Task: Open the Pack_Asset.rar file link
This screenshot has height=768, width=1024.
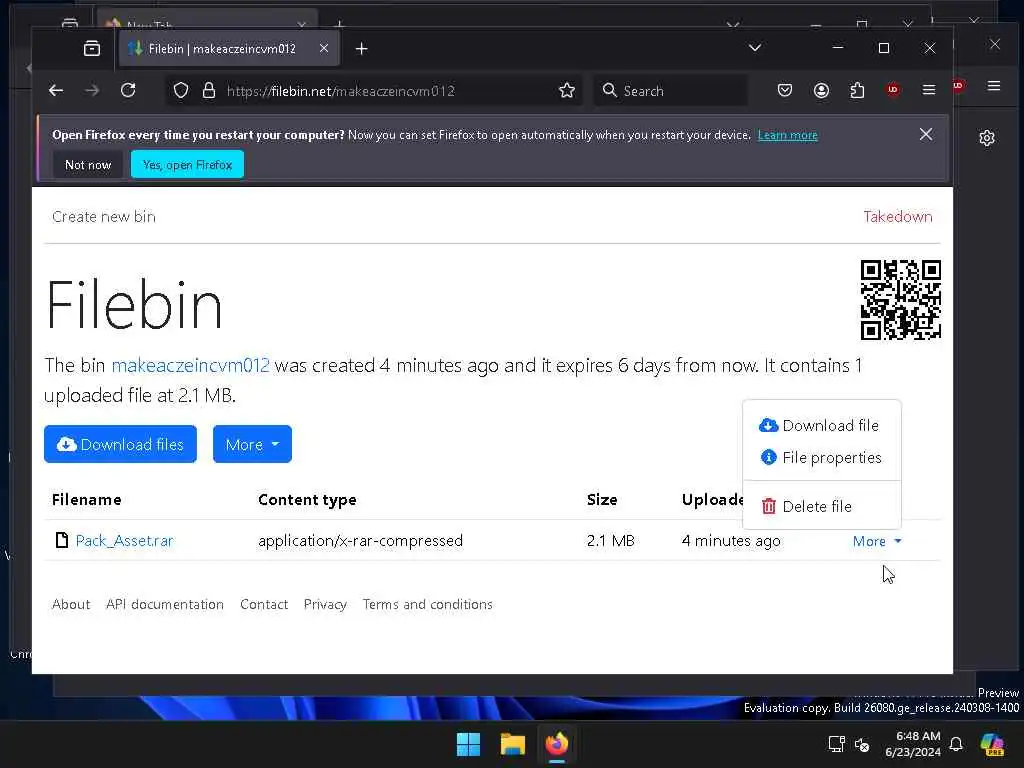Action: pyautogui.click(x=125, y=541)
